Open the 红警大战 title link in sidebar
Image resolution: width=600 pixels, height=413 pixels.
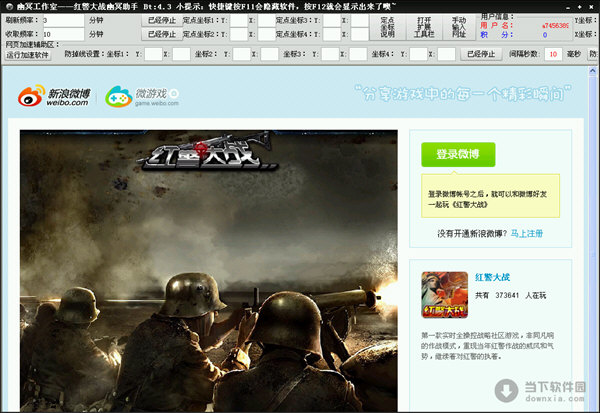(x=492, y=277)
